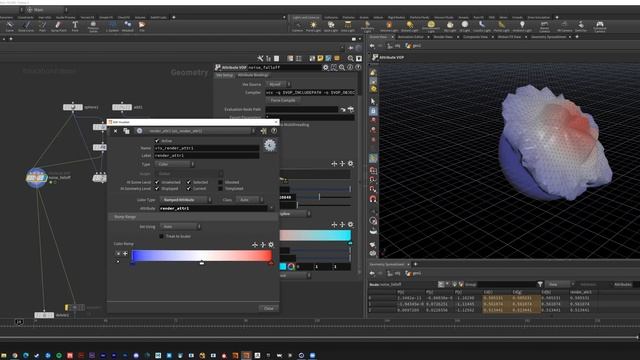640x360 pixels.
Task: Click the Label field render_attr1
Action: [x=207, y=156]
